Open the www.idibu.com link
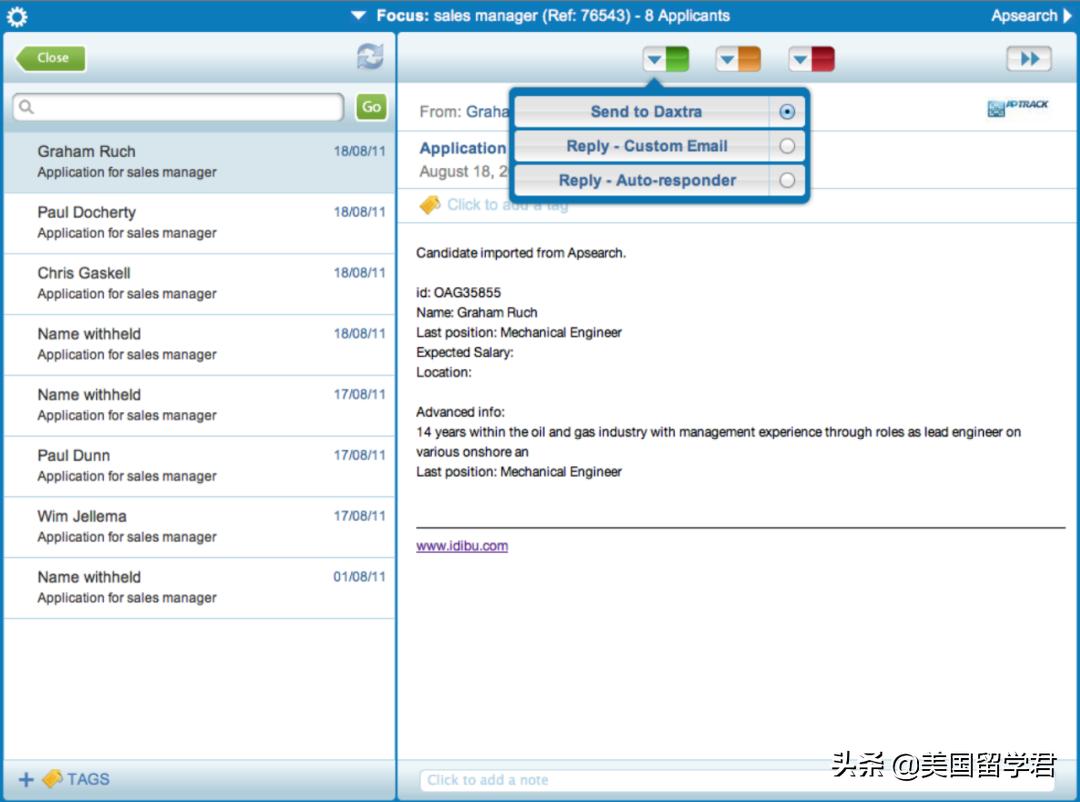 462,546
